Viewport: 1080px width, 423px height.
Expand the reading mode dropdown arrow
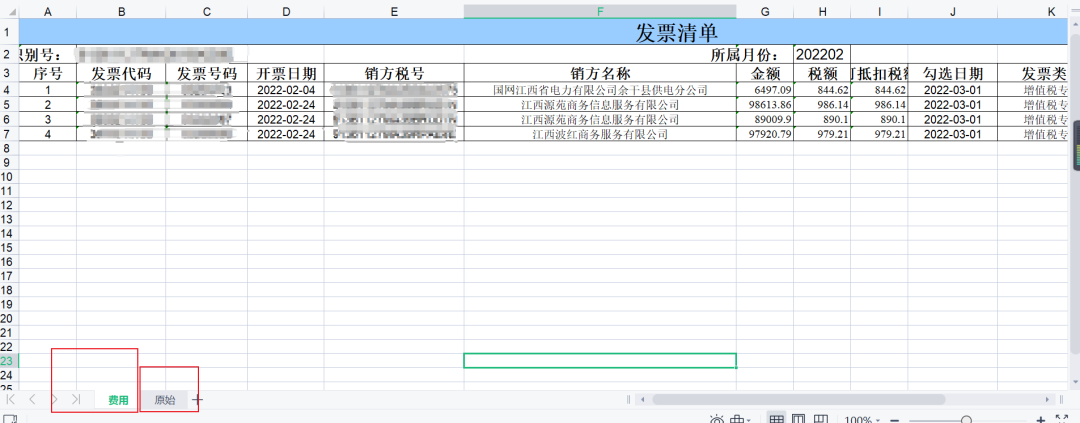point(749,420)
